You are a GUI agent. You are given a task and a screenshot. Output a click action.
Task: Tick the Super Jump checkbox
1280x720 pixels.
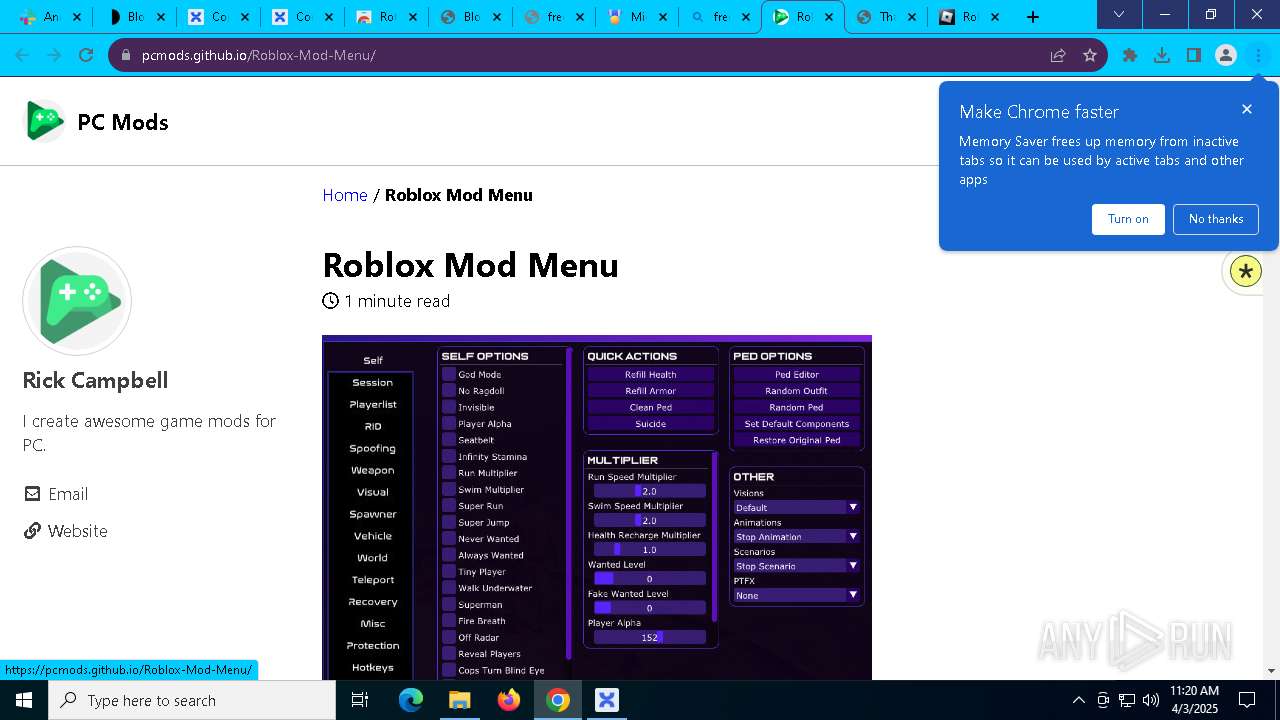[449, 522]
